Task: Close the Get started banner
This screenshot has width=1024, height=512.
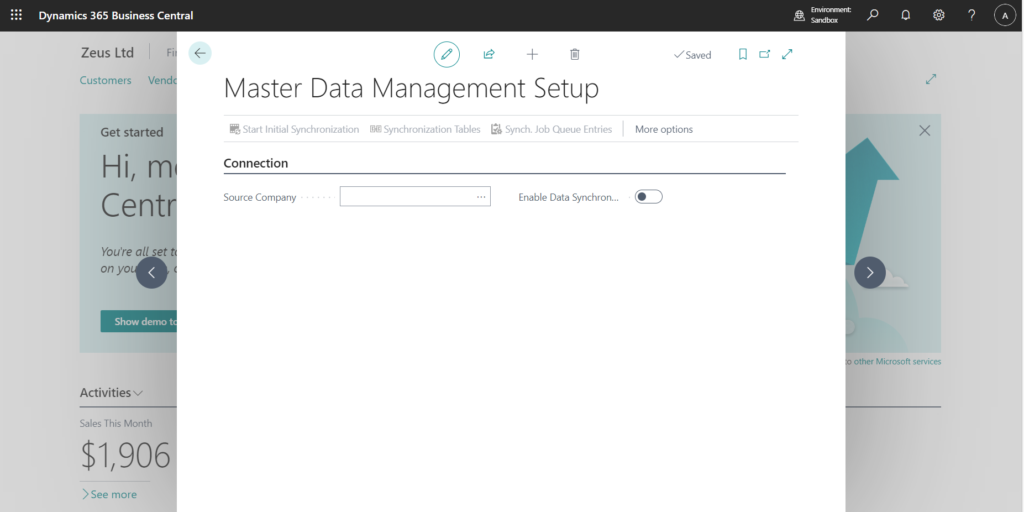Action: pyautogui.click(x=925, y=131)
